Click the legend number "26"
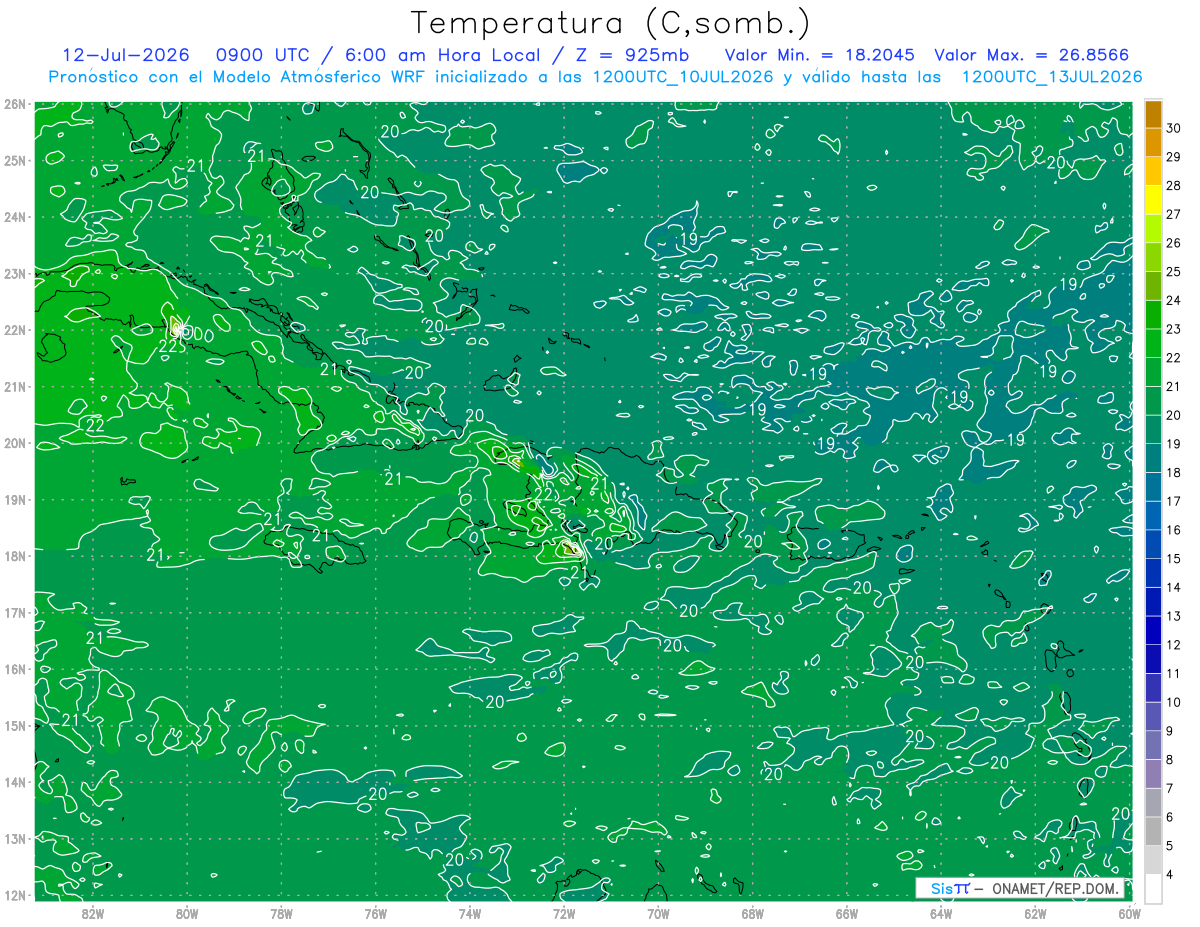Screen dimensions: 1200x927 (1174, 242)
